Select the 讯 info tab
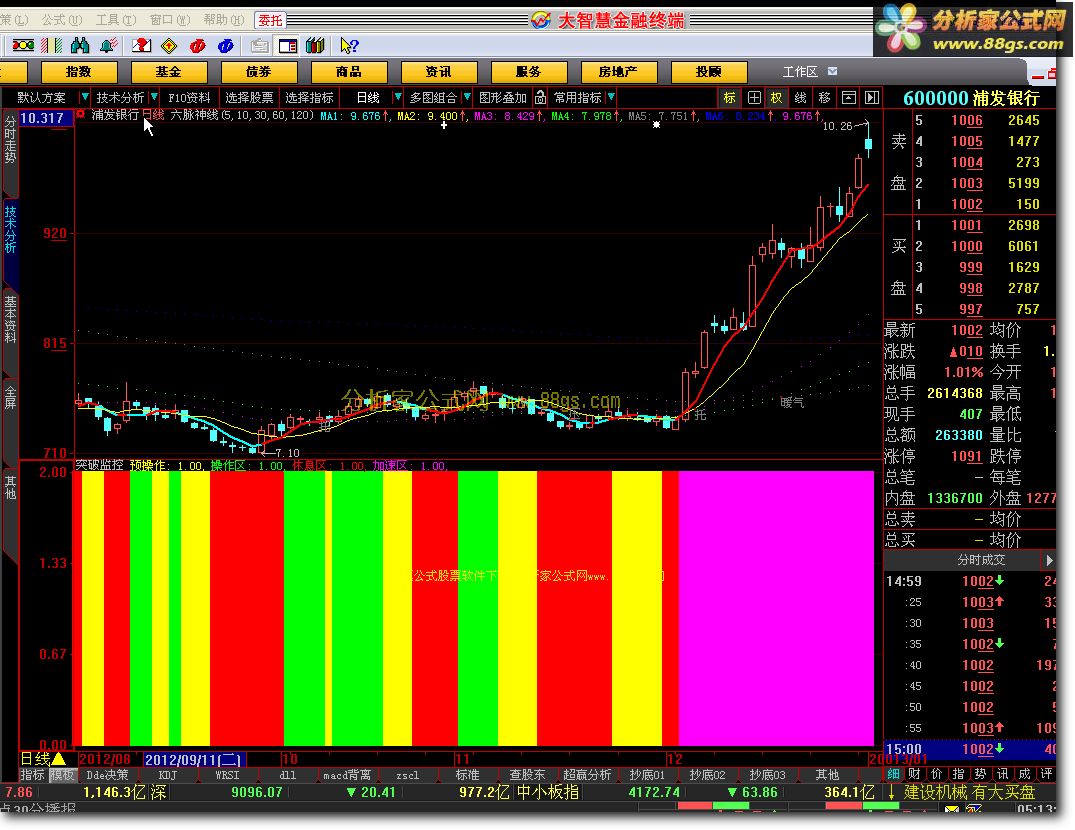The width and height of the screenshot is (1075, 830). point(1002,774)
